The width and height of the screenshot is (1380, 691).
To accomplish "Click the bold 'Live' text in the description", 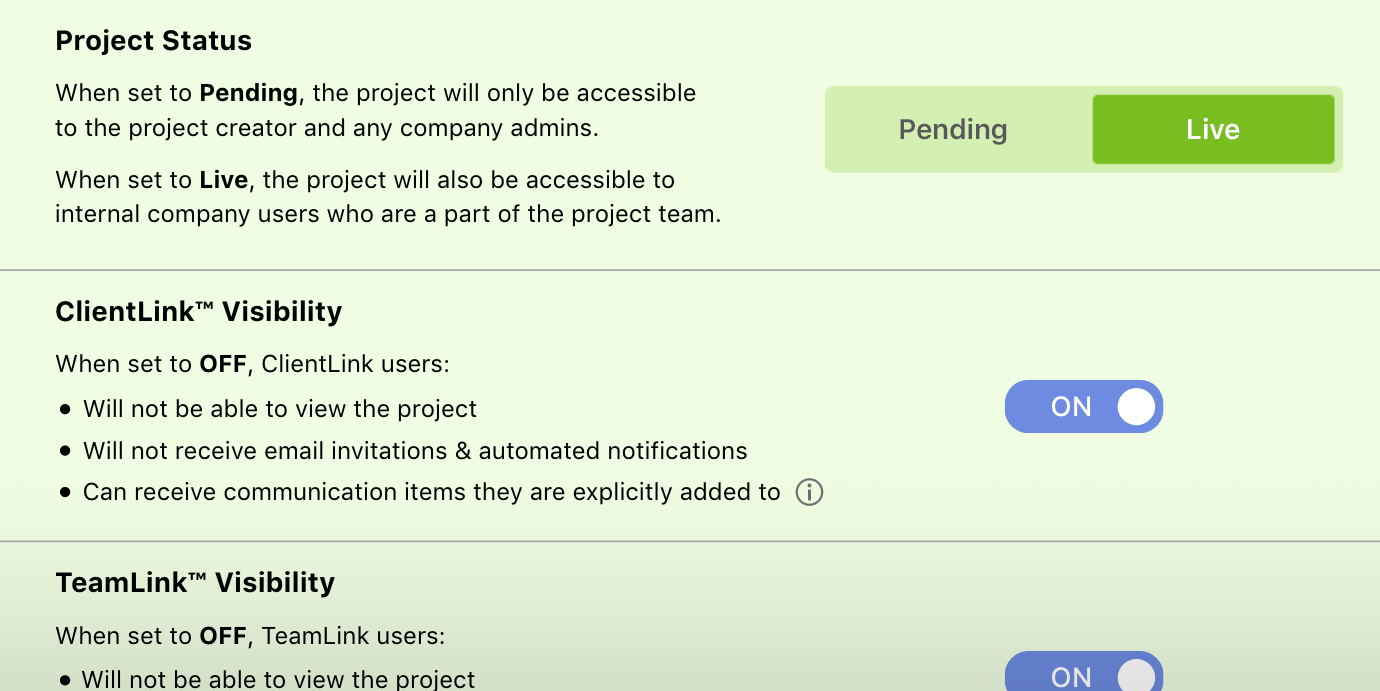I will click(x=223, y=180).
